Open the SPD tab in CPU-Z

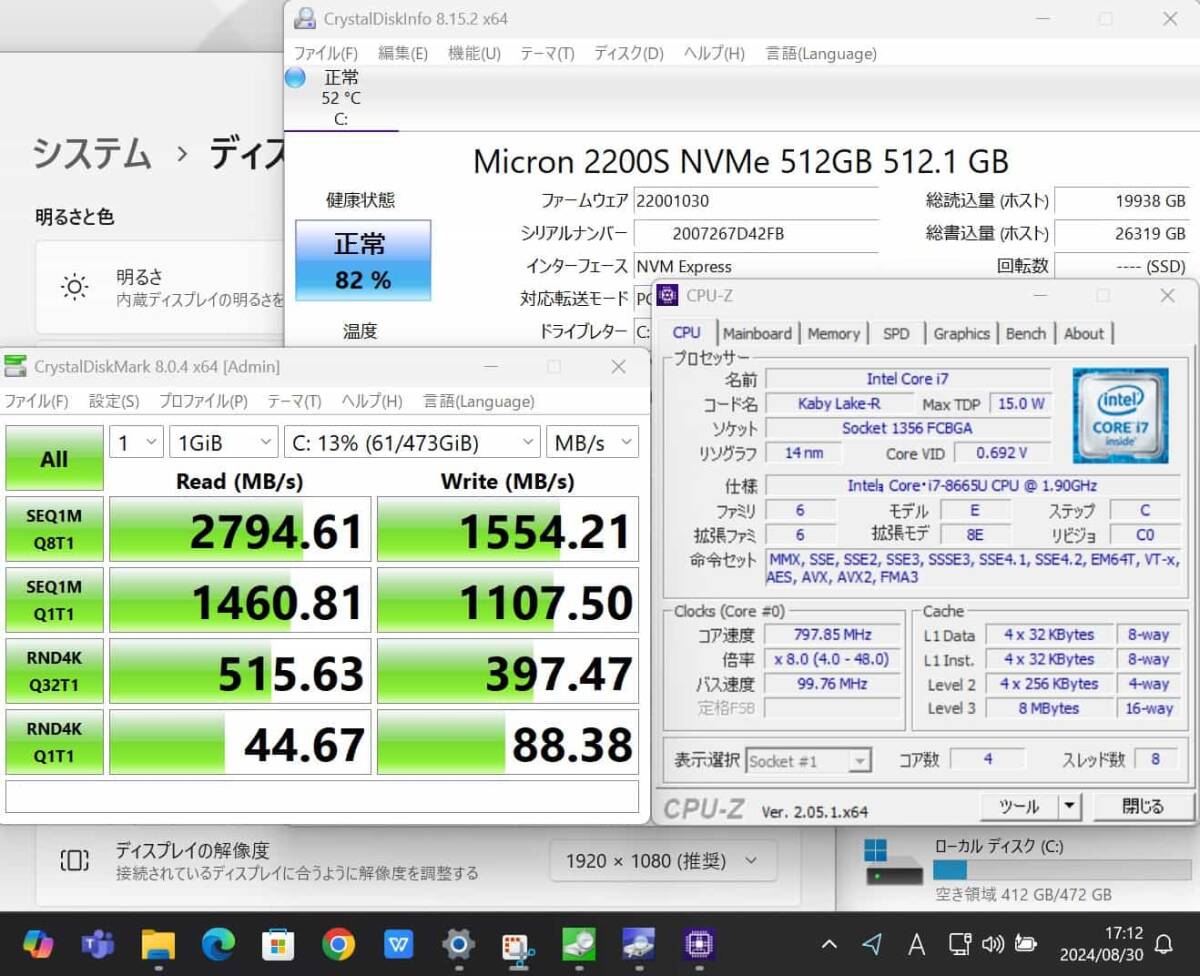tap(896, 333)
